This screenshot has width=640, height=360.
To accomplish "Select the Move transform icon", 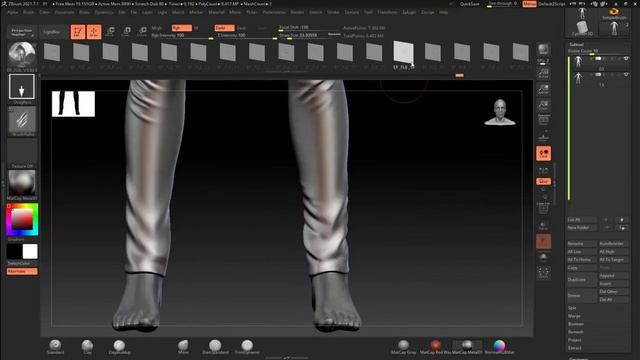I will pyautogui.click(x=110, y=32).
